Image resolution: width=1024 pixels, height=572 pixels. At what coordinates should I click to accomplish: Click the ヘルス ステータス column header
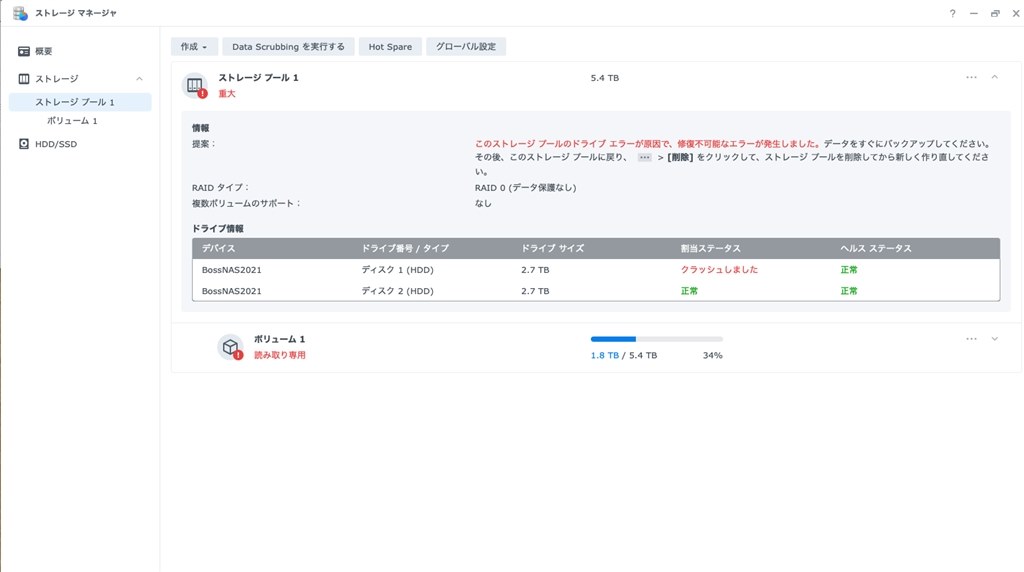(876, 248)
